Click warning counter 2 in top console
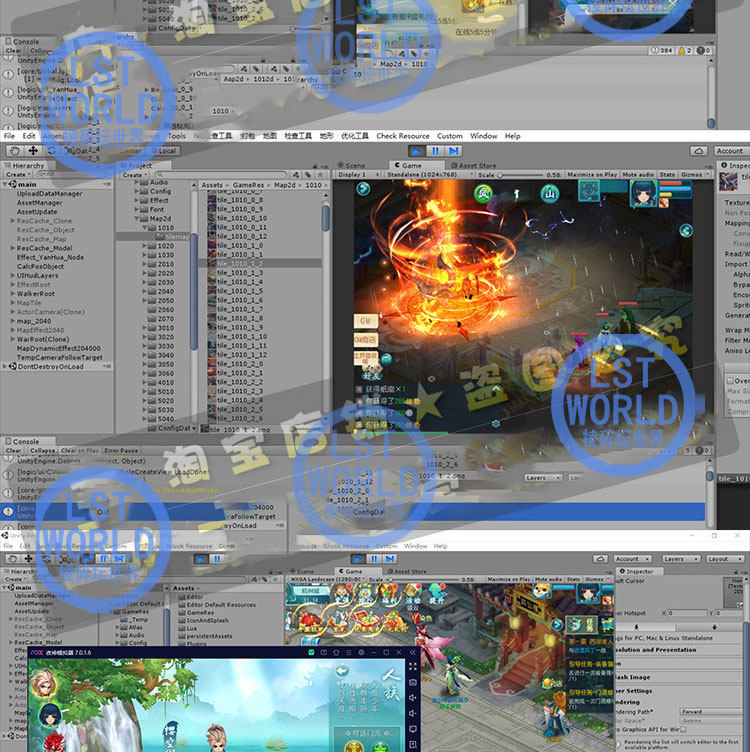The height and width of the screenshot is (752, 750). pos(684,50)
